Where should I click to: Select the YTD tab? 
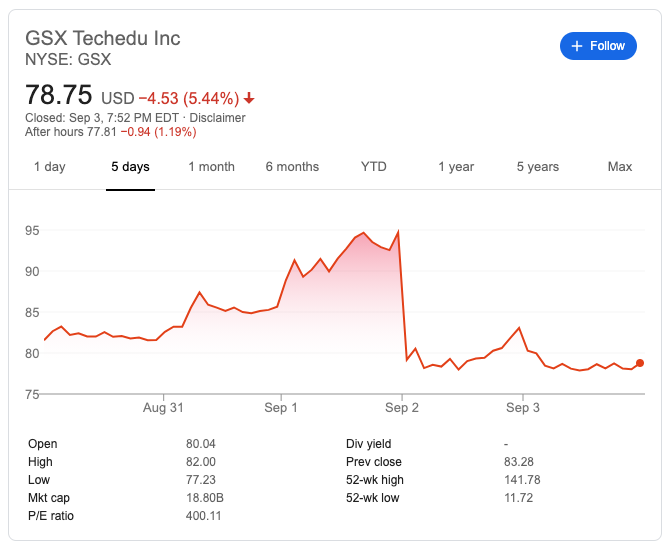coord(374,167)
